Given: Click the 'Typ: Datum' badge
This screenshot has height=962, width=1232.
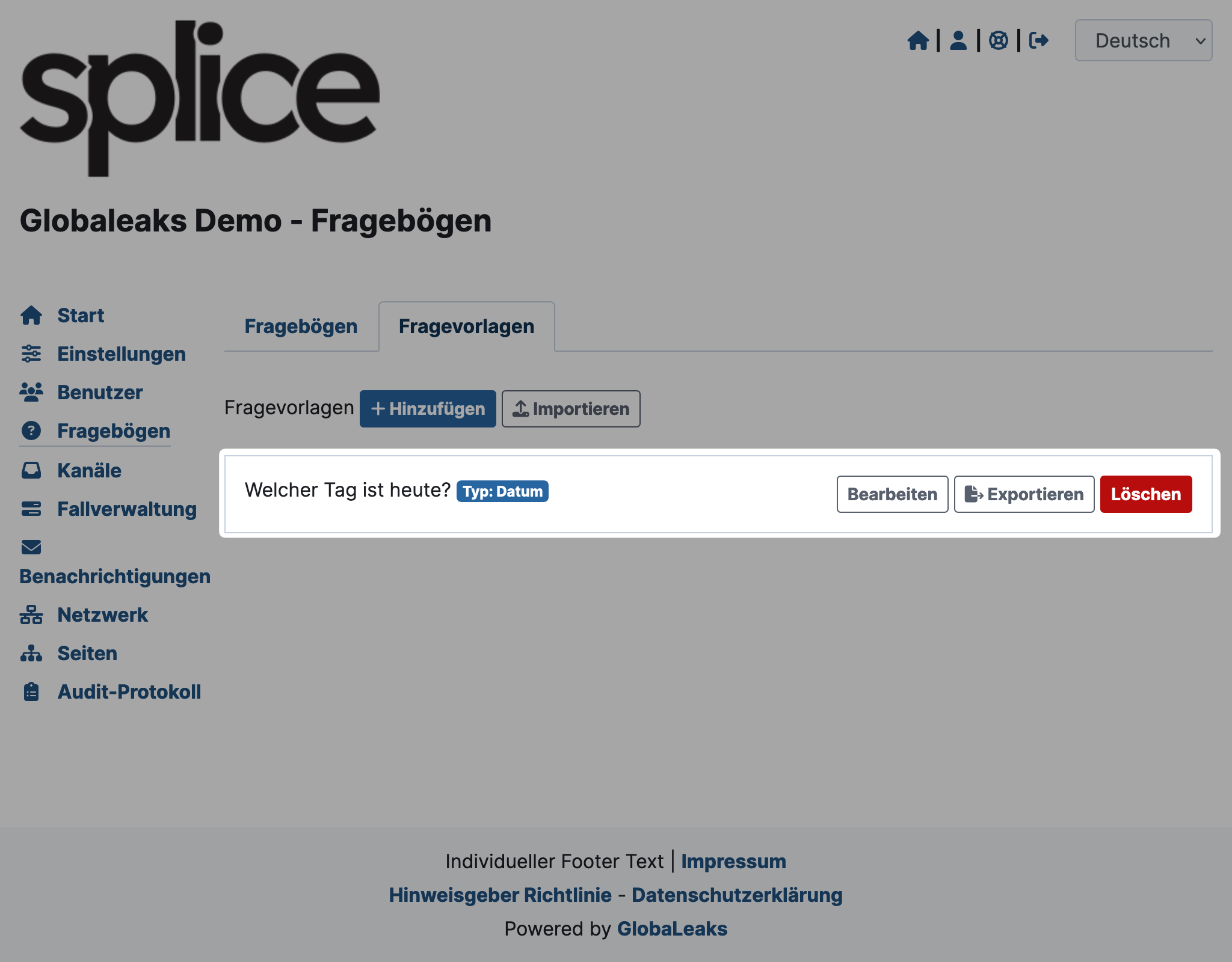Looking at the screenshot, I should pyautogui.click(x=502, y=491).
